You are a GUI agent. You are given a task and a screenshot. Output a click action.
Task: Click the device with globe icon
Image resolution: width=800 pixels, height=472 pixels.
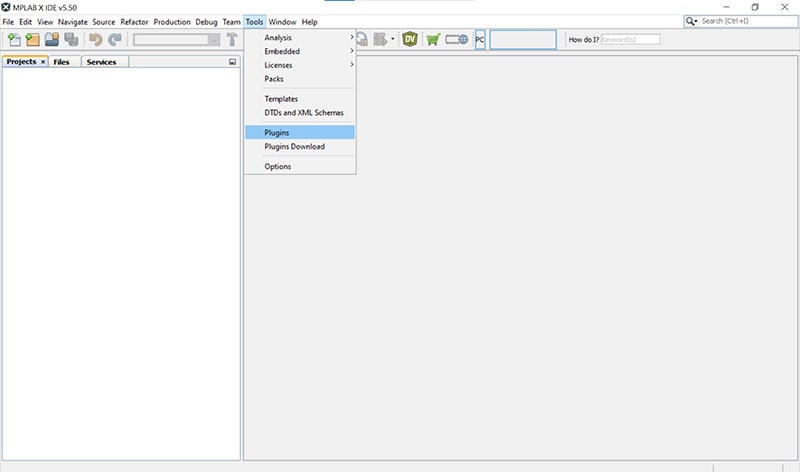point(457,39)
